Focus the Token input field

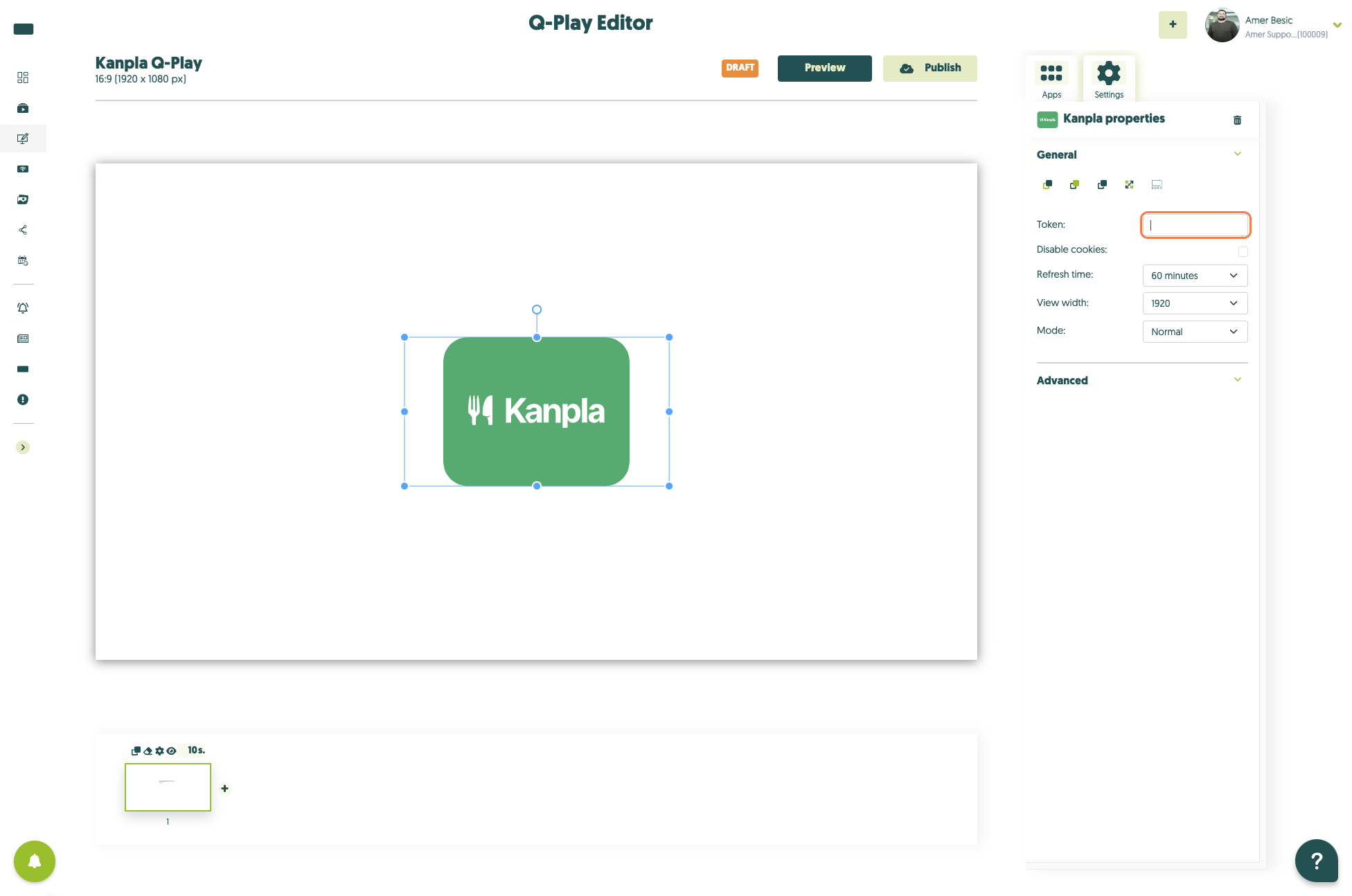(x=1195, y=225)
